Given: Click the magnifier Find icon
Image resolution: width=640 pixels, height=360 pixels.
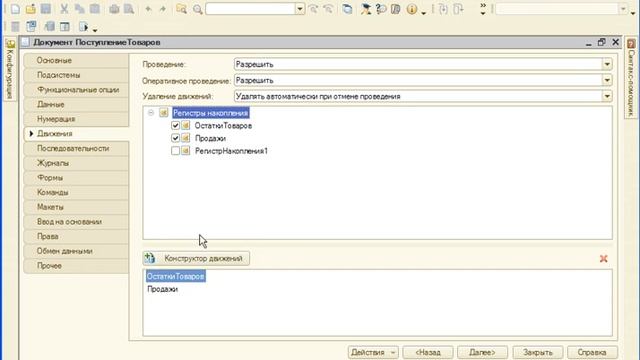Looking at the screenshot, I should coord(198,9).
